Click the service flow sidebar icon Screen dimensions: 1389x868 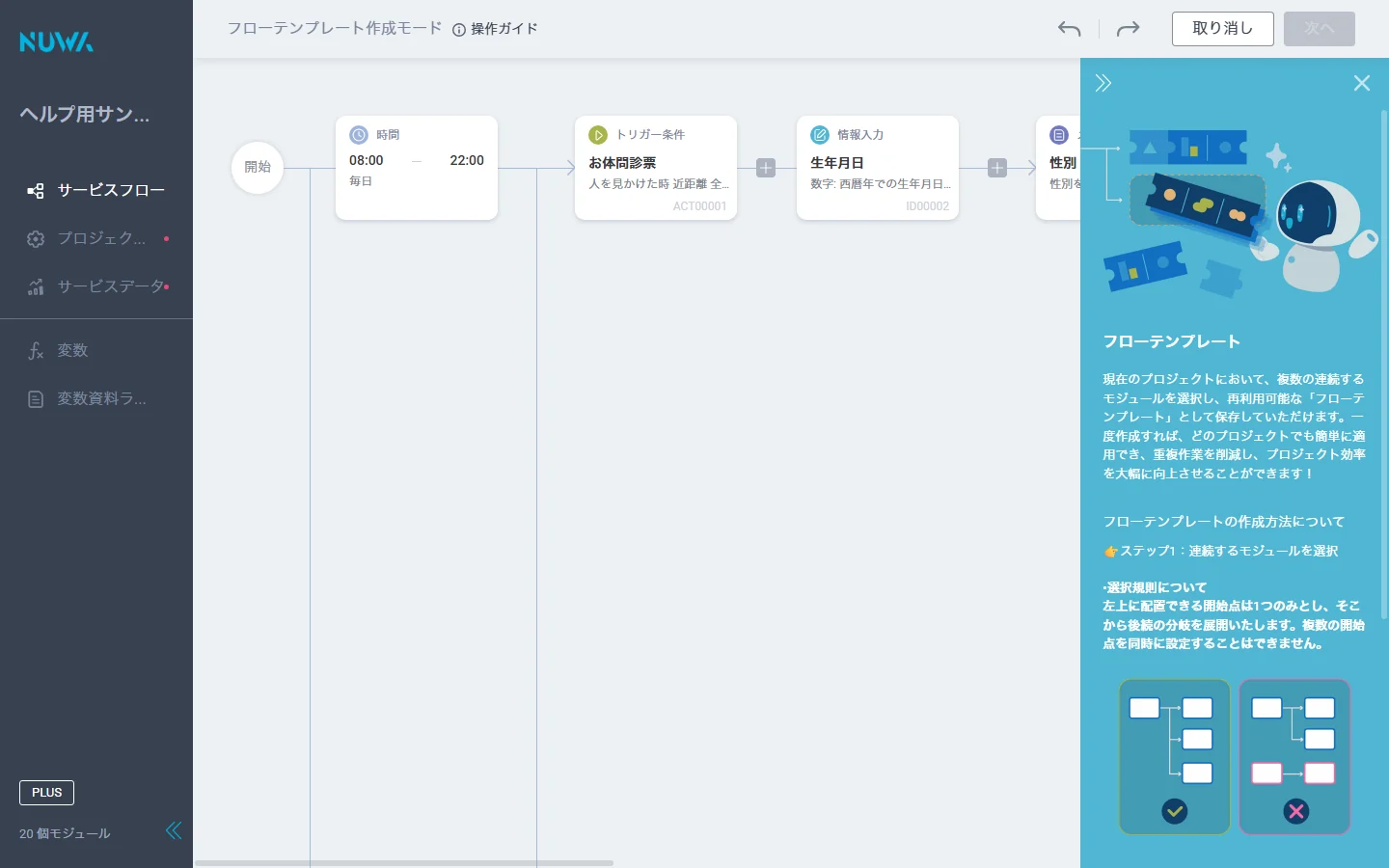tap(36, 191)
